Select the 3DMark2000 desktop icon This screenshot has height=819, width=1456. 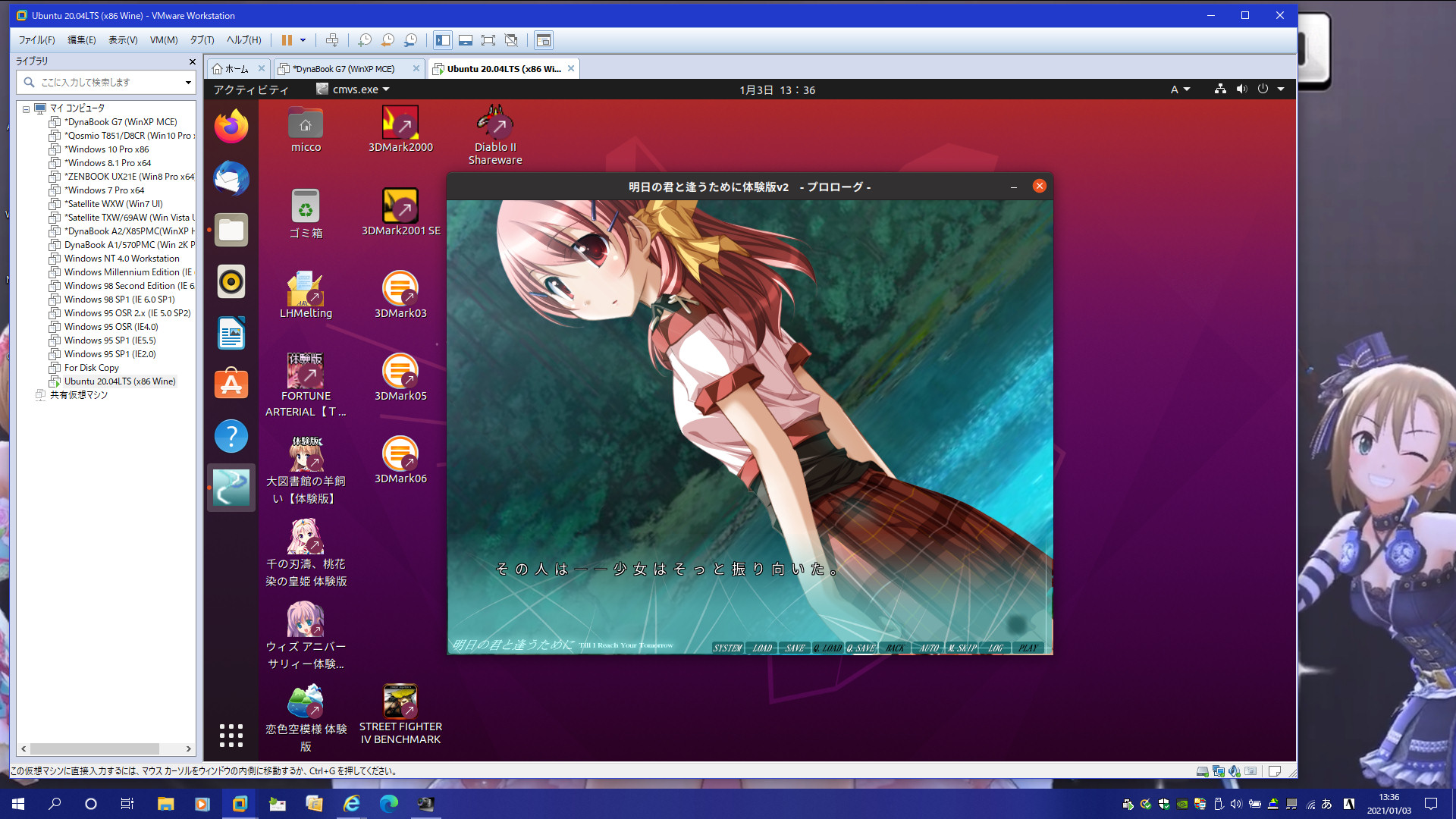click(x=400, y=129)
